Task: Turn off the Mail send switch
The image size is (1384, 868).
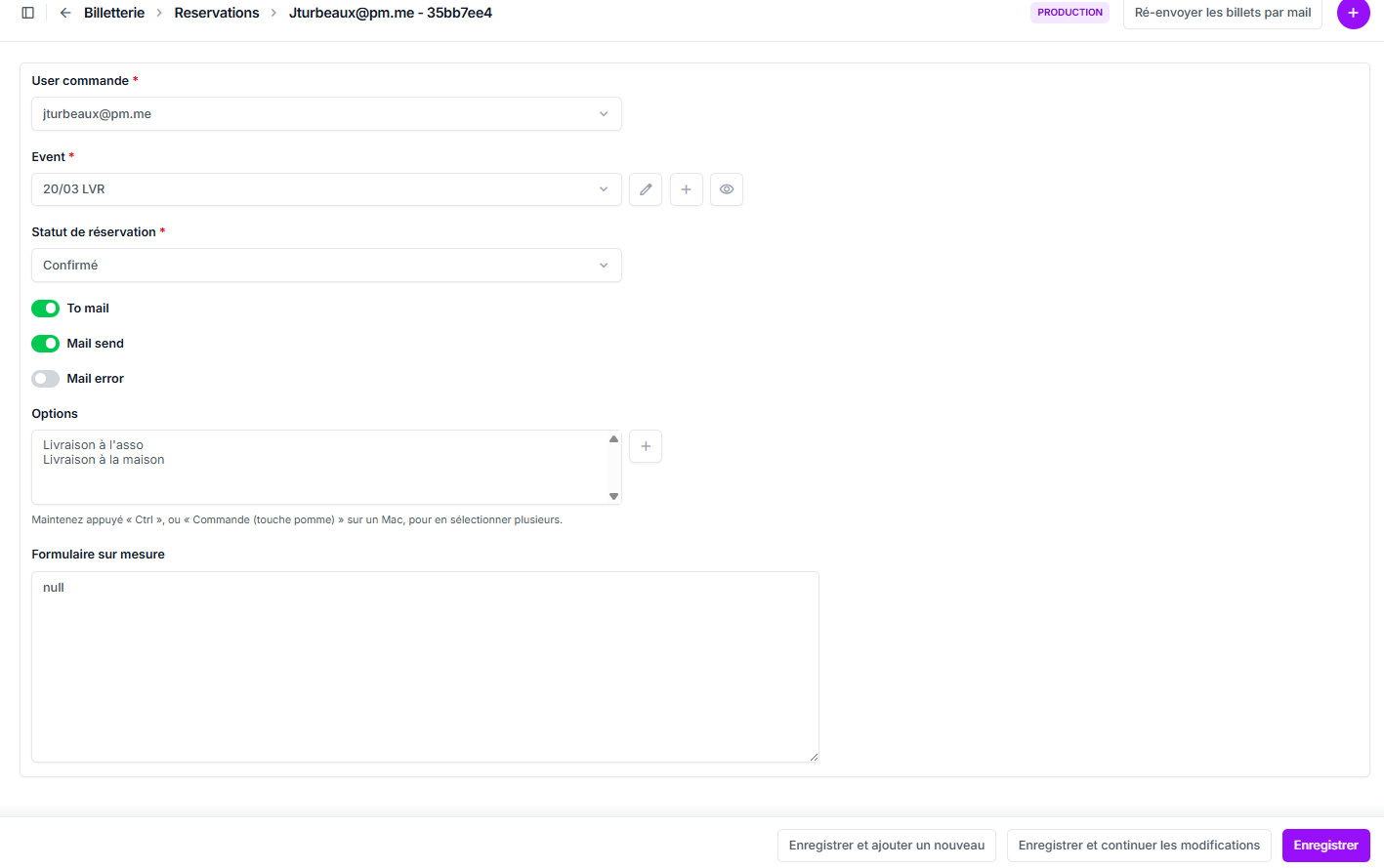Action: pyautogui.click(x=46, y=344)
